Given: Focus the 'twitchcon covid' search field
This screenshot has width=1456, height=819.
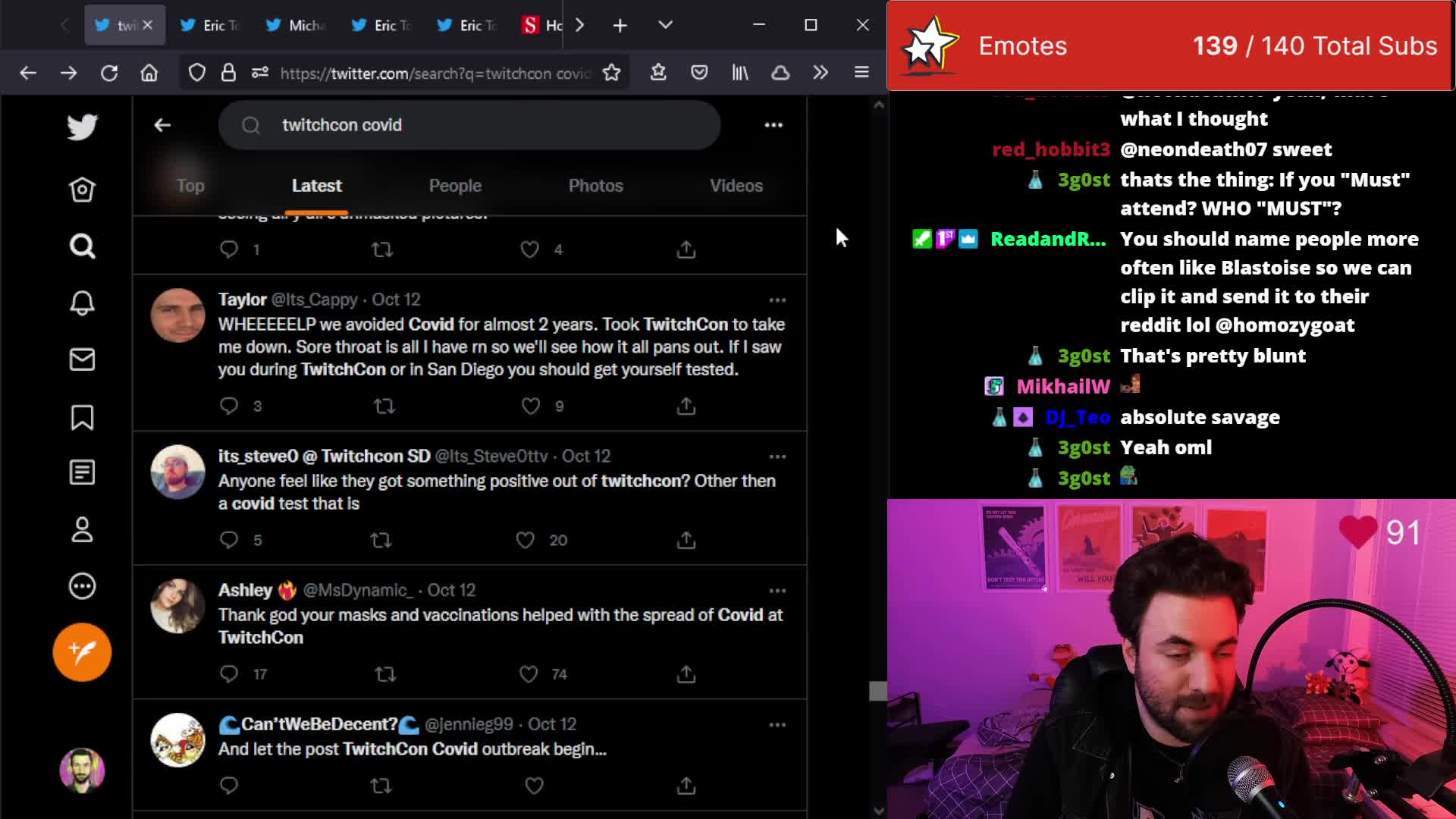Looking at the screenshot, I should pos(469,125).
